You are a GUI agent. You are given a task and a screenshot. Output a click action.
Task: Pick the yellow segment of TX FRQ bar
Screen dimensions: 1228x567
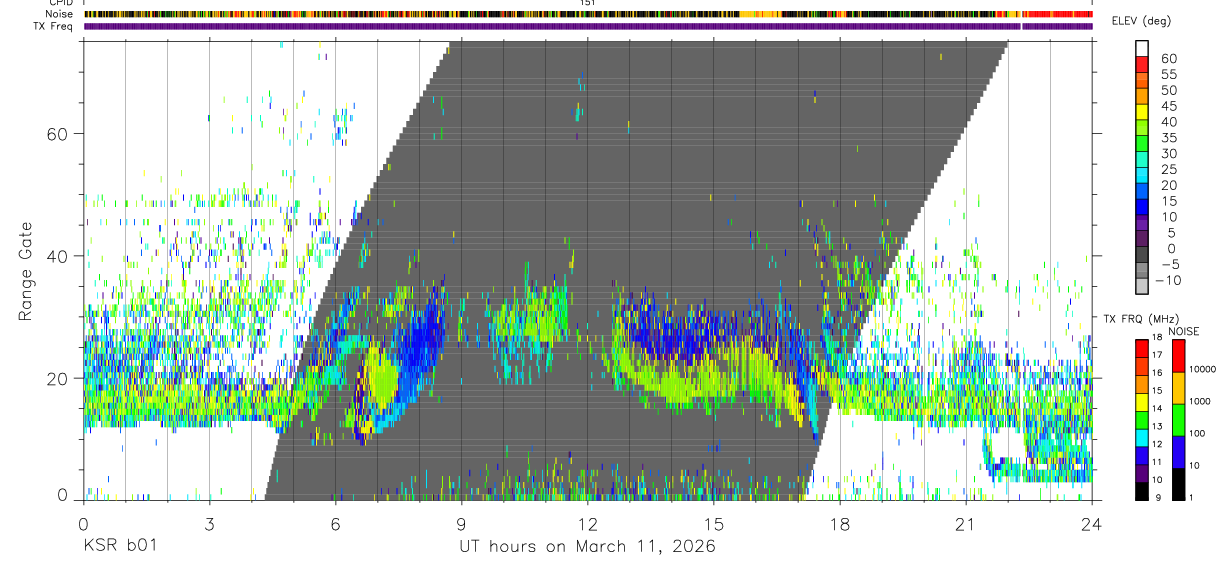click(1141, 402)
